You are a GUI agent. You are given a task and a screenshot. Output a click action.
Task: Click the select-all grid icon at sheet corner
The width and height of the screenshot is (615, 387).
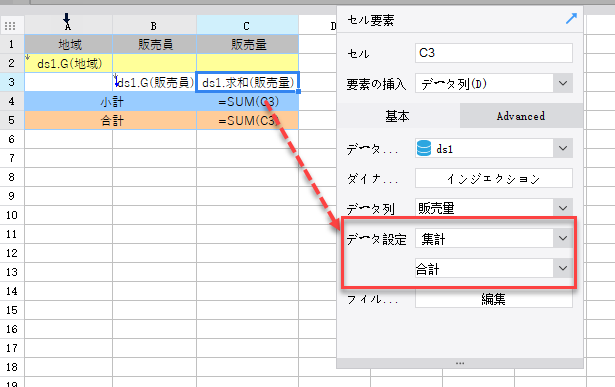click(x=10, y=26)
